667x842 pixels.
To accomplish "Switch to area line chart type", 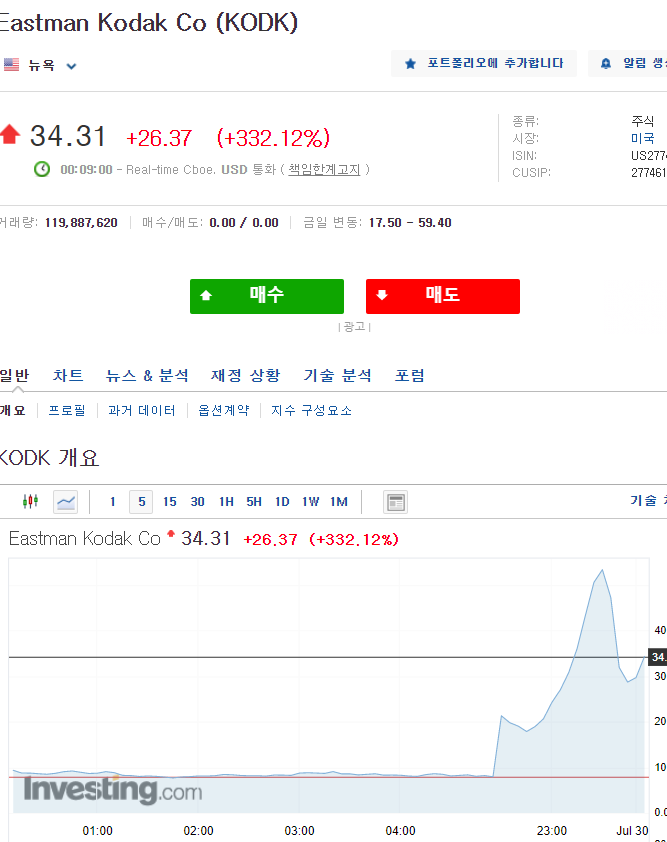I will coord(66,502).
